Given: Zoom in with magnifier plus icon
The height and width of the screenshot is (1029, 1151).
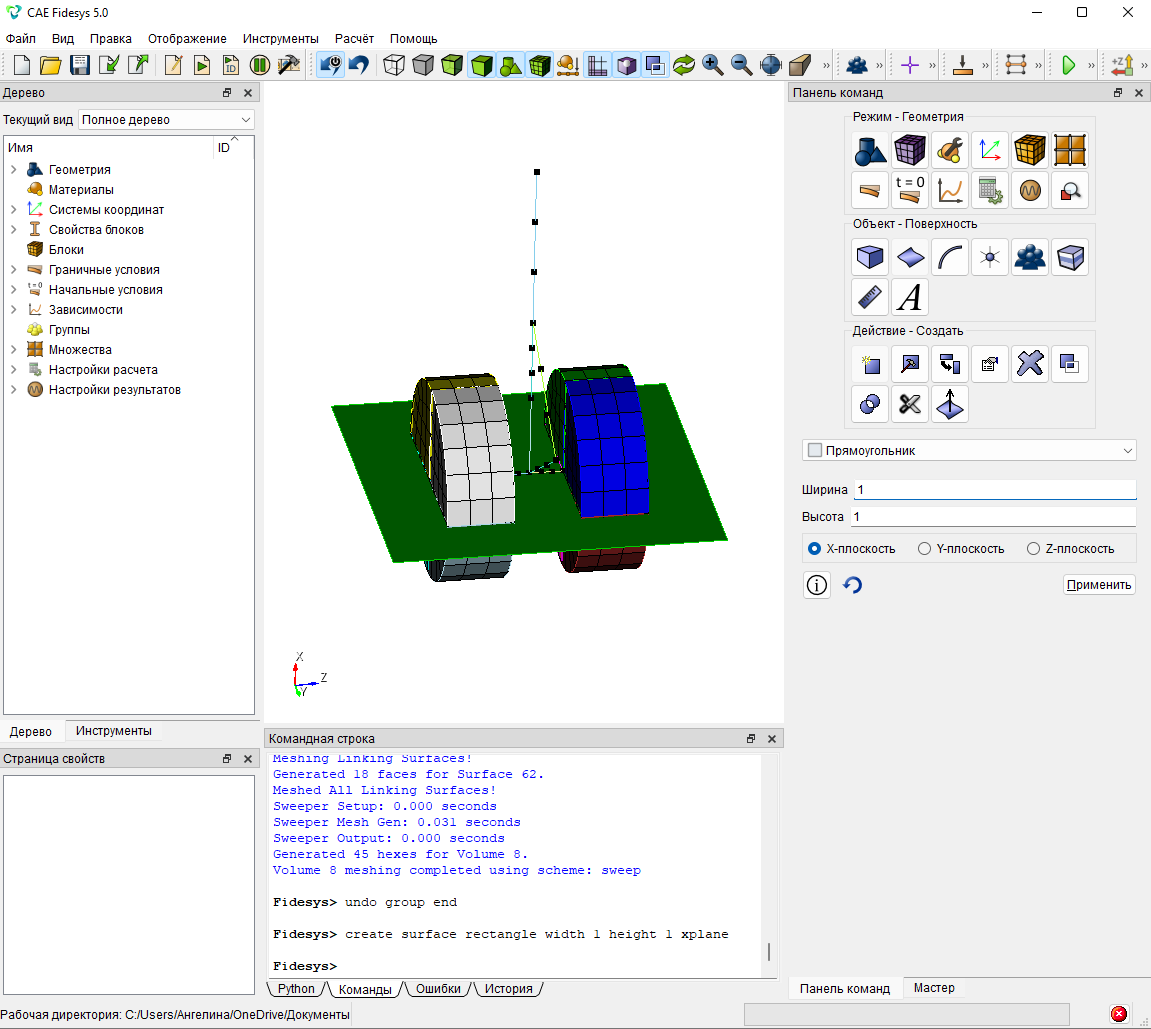Looking at the screenshot, I should point(713,65).
